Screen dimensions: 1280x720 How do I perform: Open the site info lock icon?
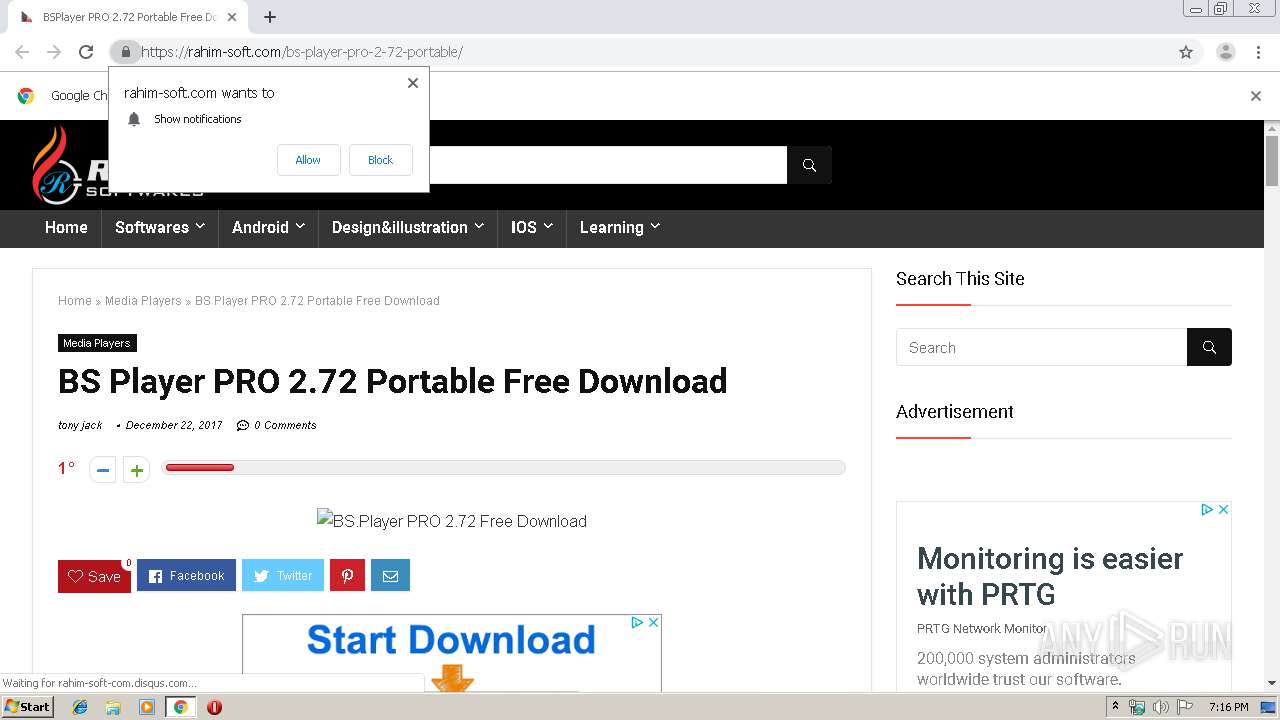(125, 52)
